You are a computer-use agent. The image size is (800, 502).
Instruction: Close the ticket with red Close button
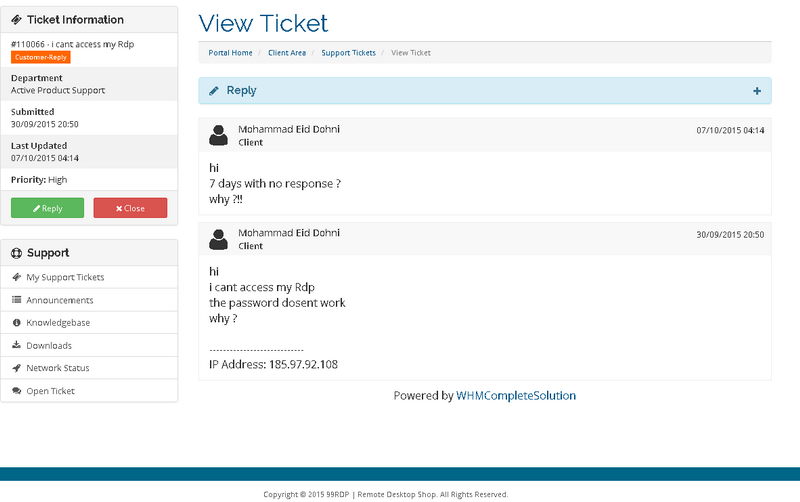tap(130, 208)
